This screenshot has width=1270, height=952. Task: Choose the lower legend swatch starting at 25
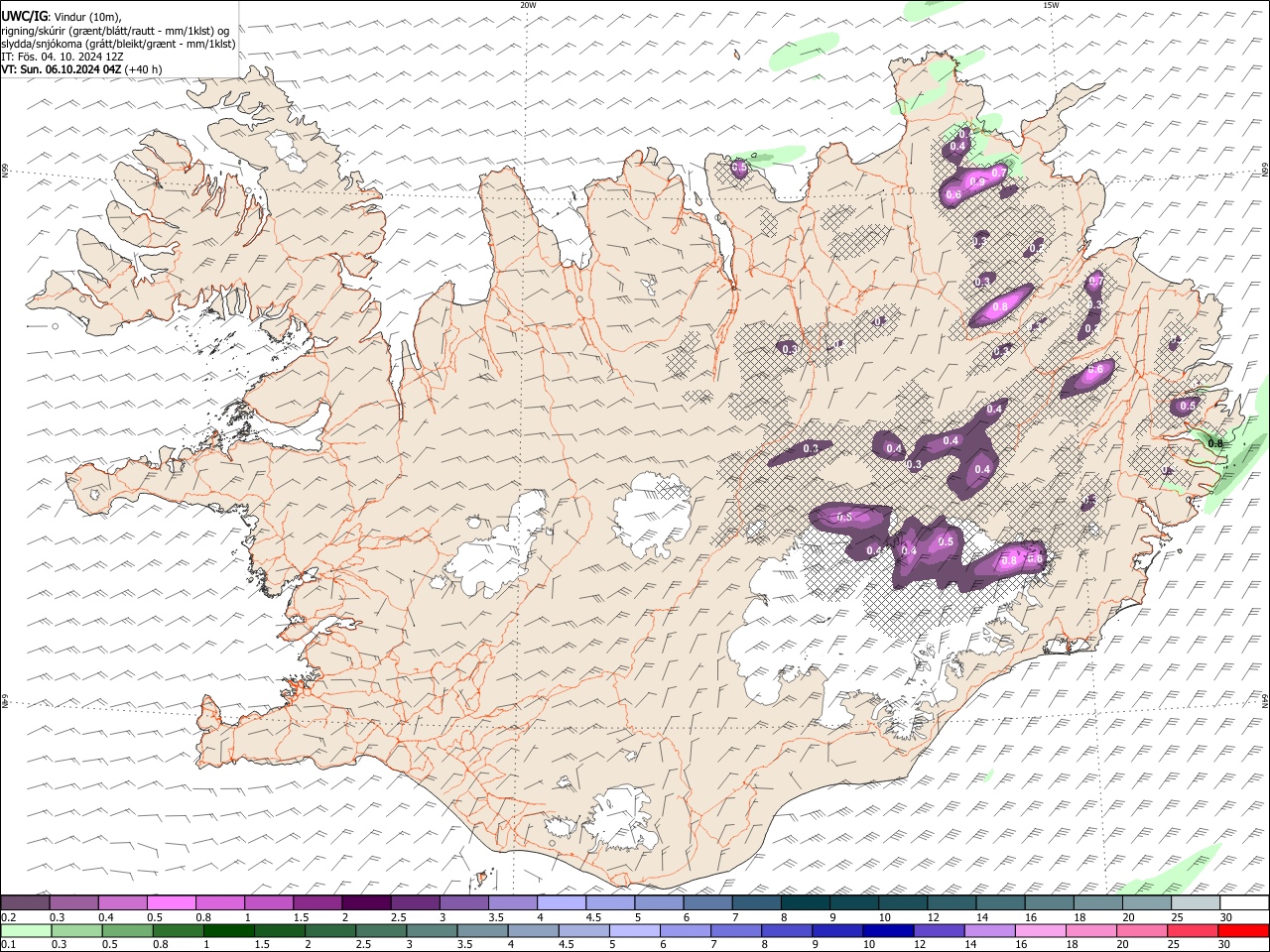coord(1192,931)
